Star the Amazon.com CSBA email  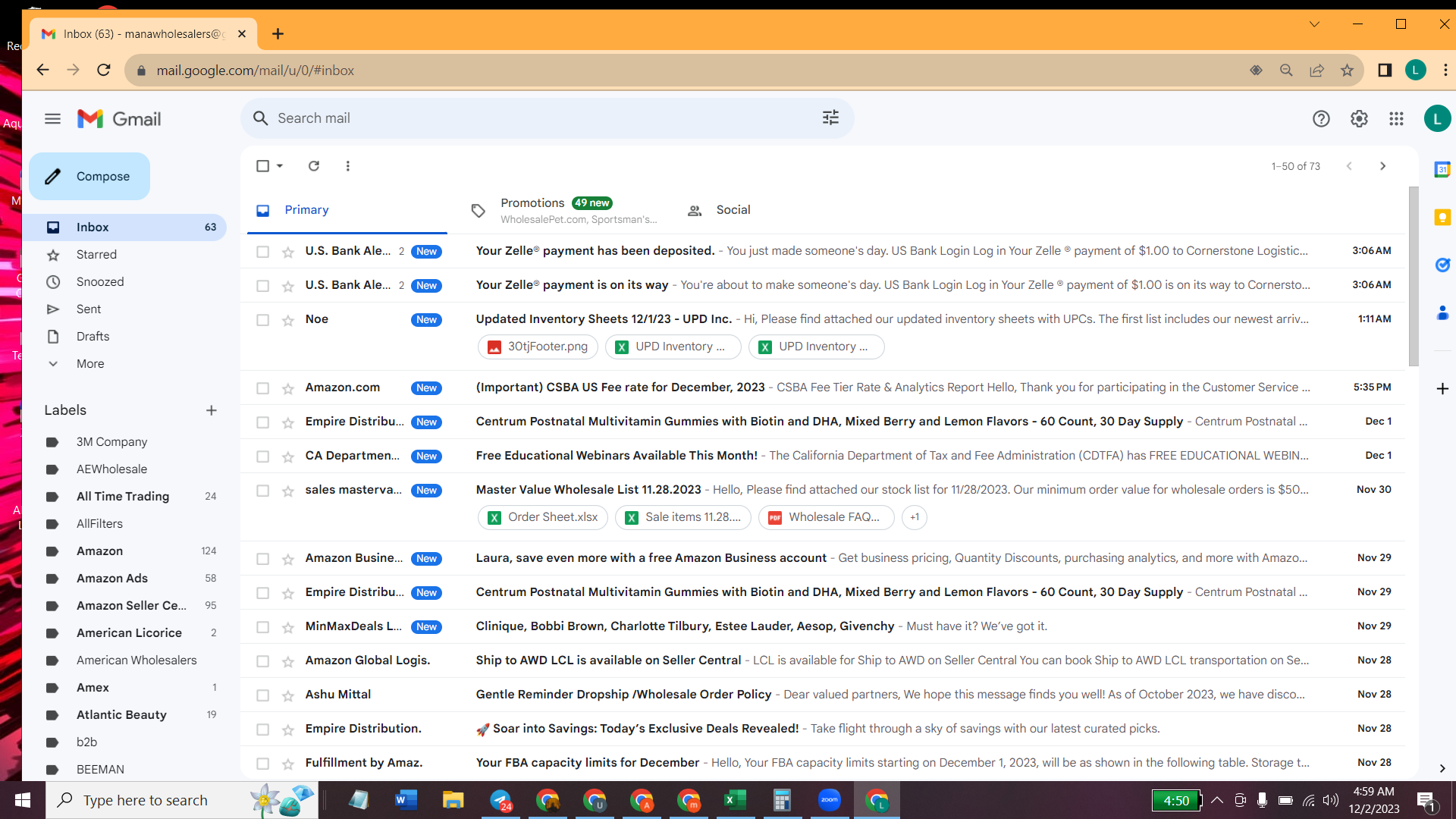pyautogui.click(x=288, y=388)
